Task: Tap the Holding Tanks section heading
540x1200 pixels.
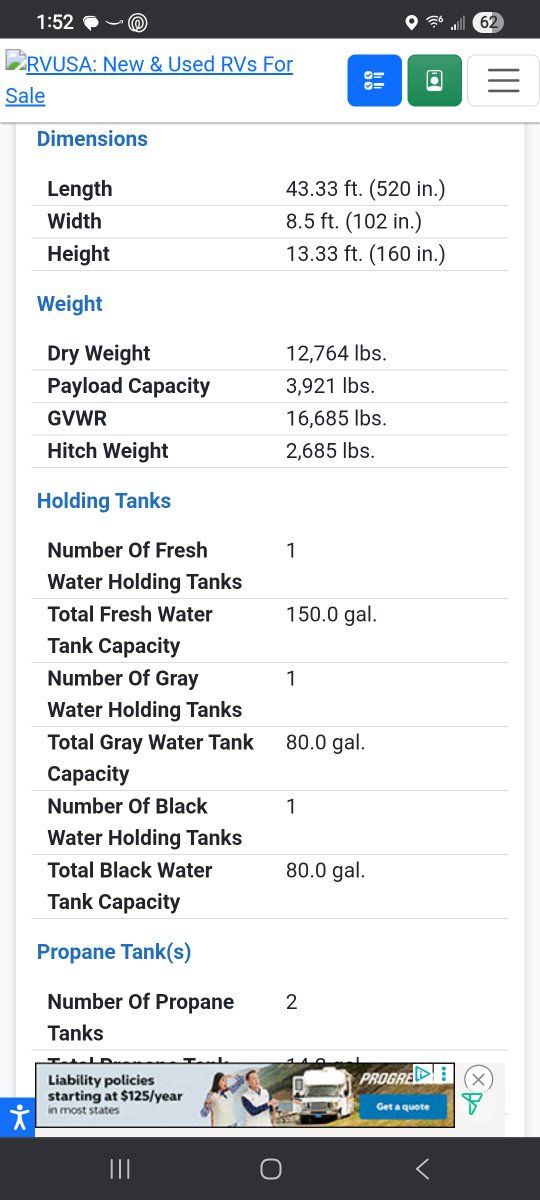Action: (104, 501)
